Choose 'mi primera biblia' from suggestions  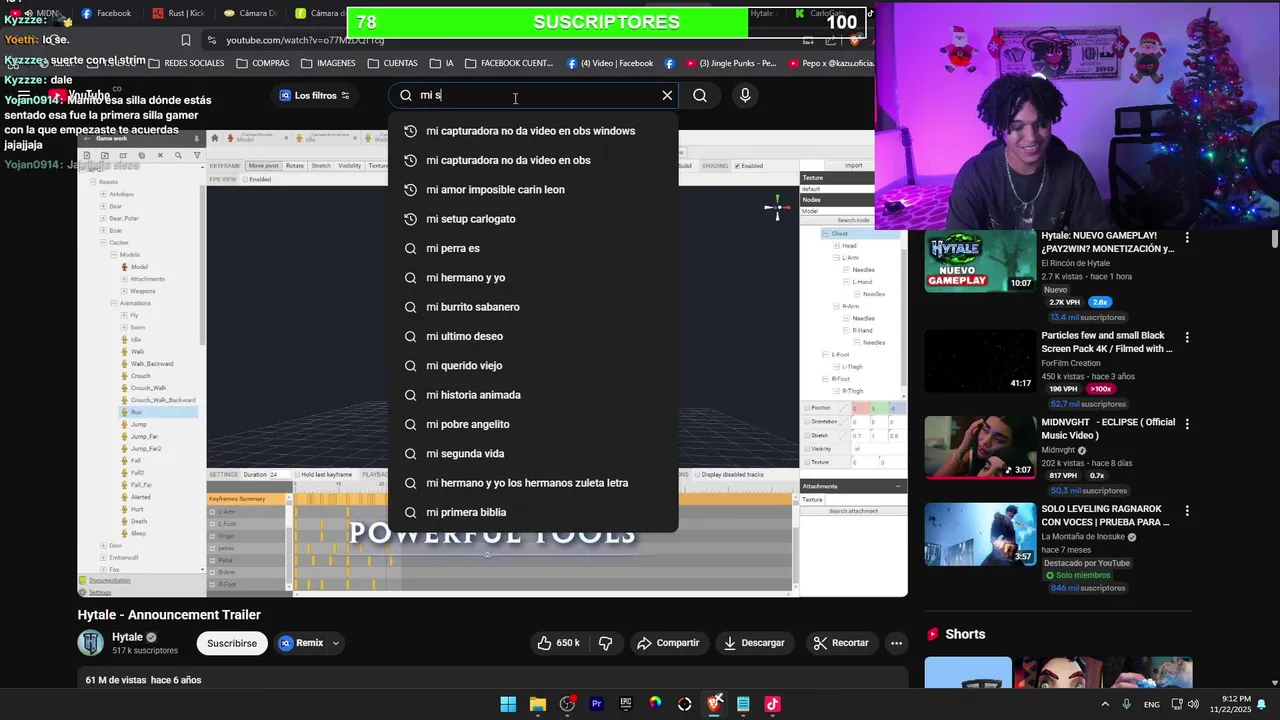[x=533, y=512]
